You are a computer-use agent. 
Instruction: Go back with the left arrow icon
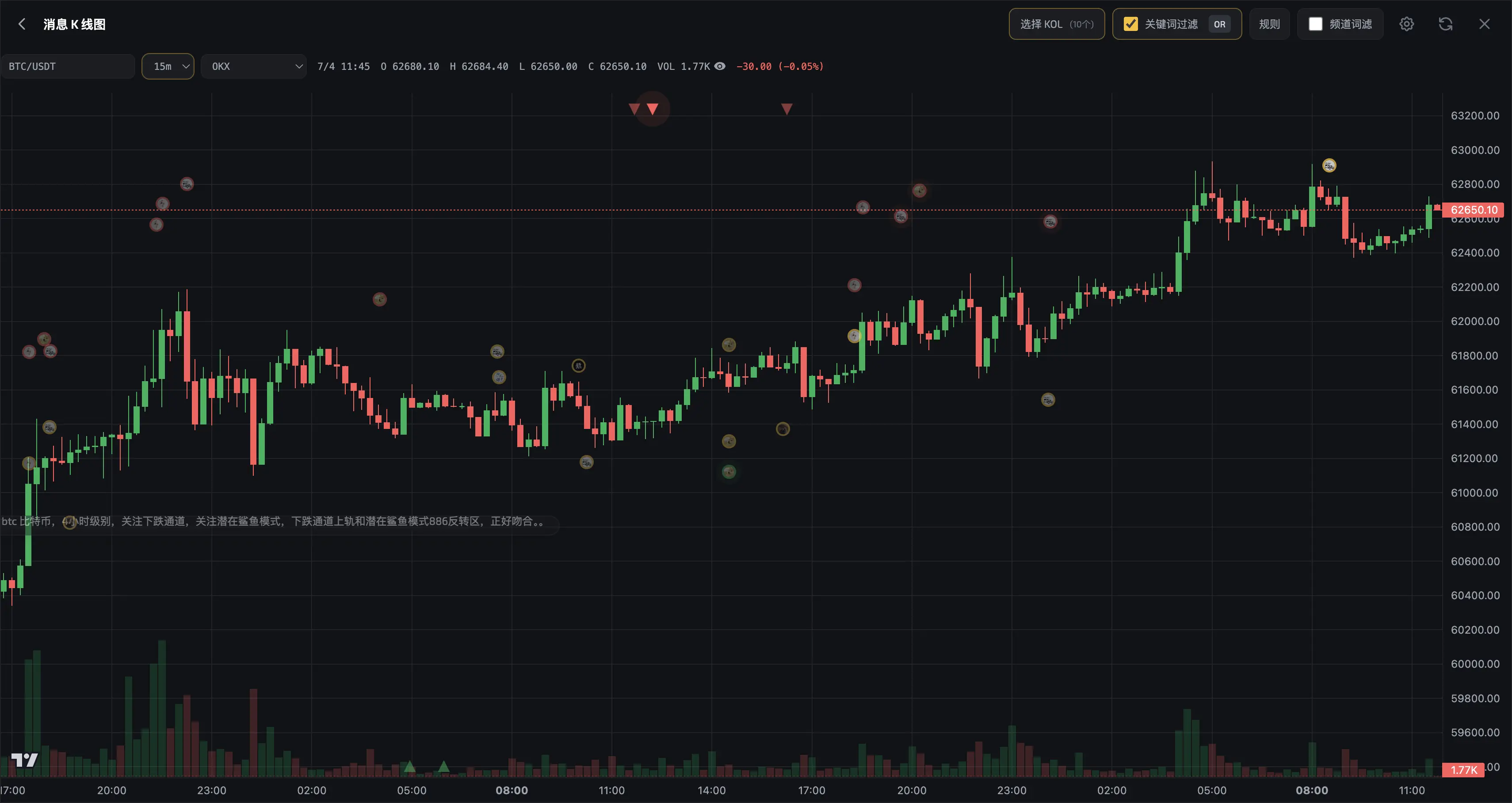click(22, 24)
